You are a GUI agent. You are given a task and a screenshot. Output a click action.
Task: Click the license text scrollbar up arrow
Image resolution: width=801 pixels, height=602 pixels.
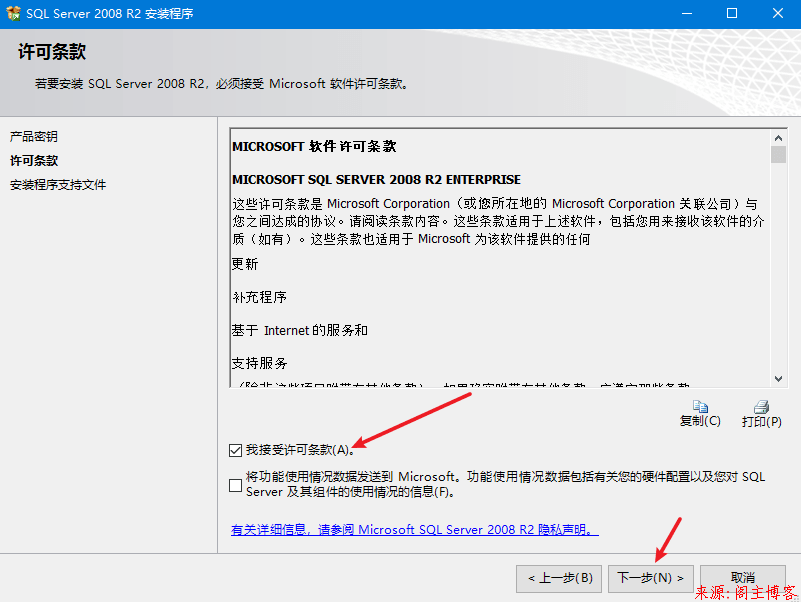point(778,138)
